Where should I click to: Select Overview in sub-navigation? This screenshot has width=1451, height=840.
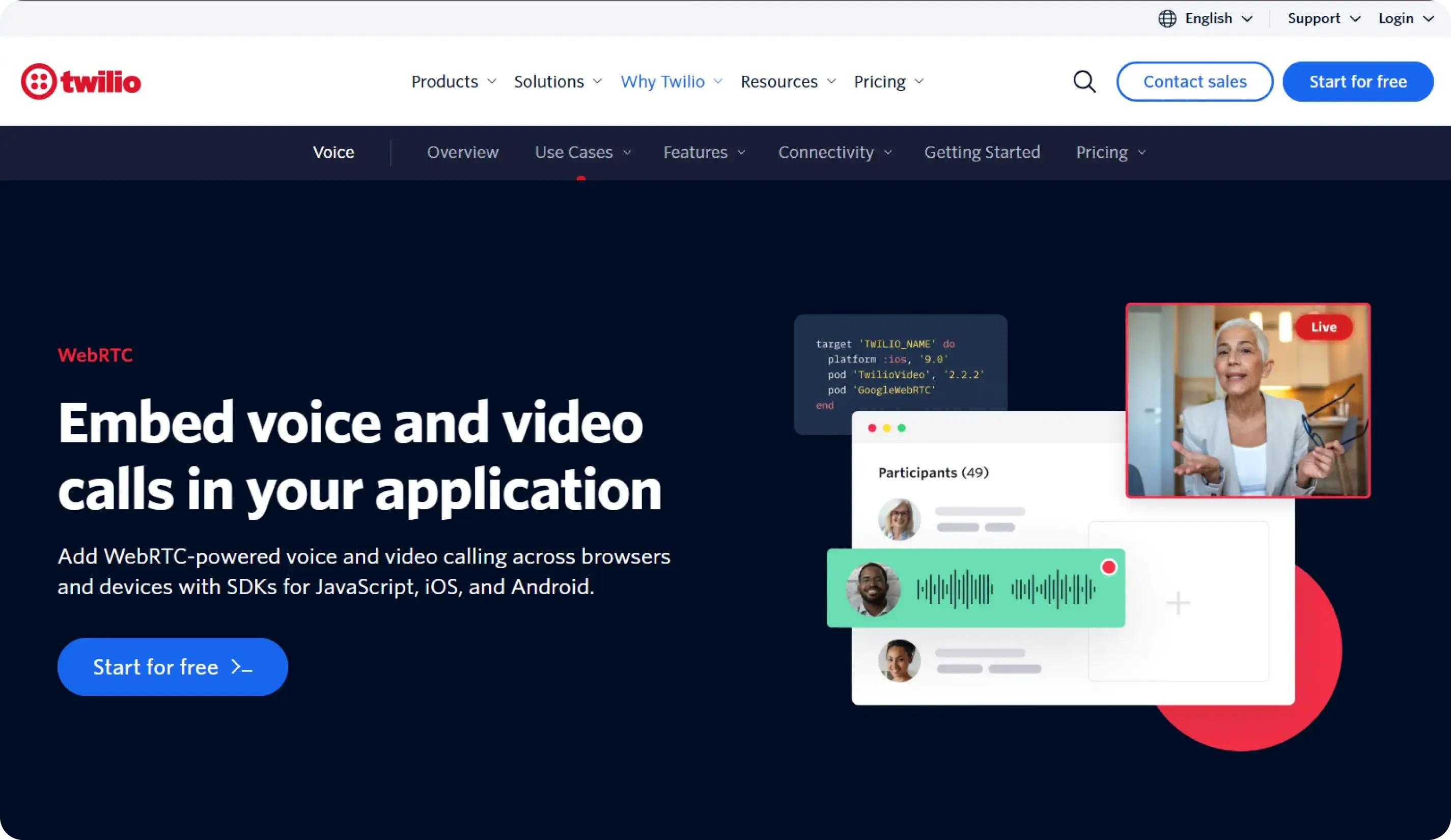(x=462, y=152)
